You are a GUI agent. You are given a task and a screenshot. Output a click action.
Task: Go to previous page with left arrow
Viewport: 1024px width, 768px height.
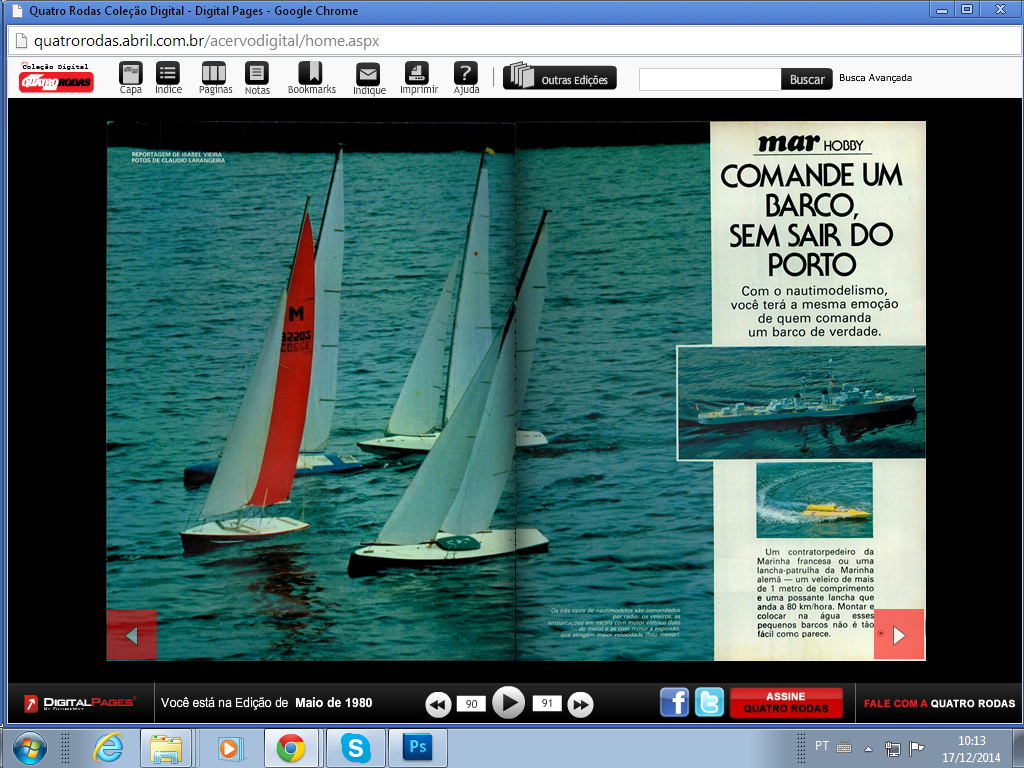tap(132, 635)
